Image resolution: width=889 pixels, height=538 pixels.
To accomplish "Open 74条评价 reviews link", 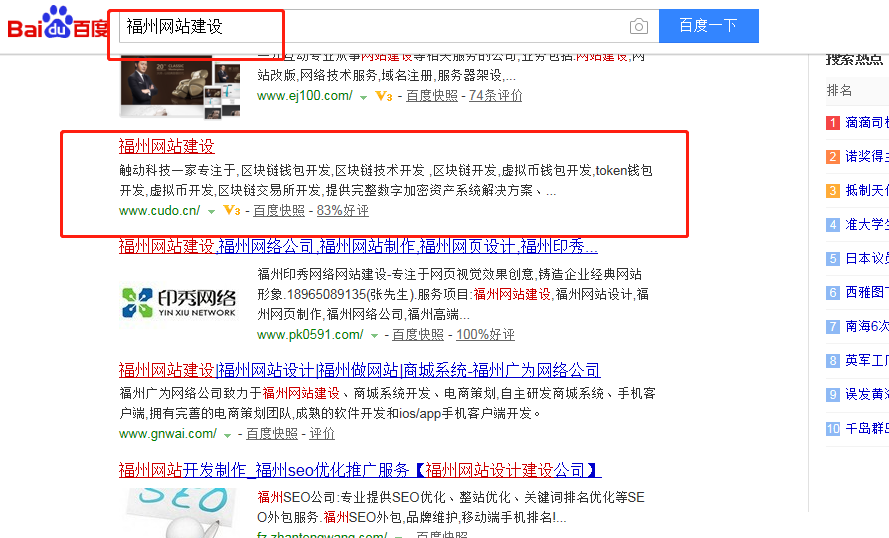I will [495, 96].
